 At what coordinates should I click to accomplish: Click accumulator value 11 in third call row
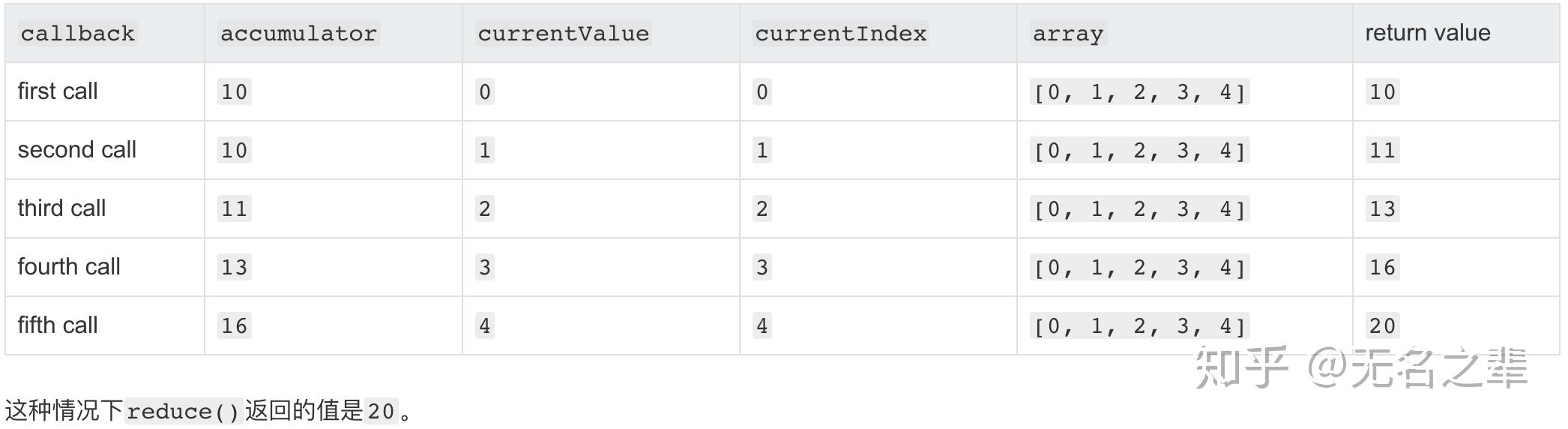[x=234, y=209]
